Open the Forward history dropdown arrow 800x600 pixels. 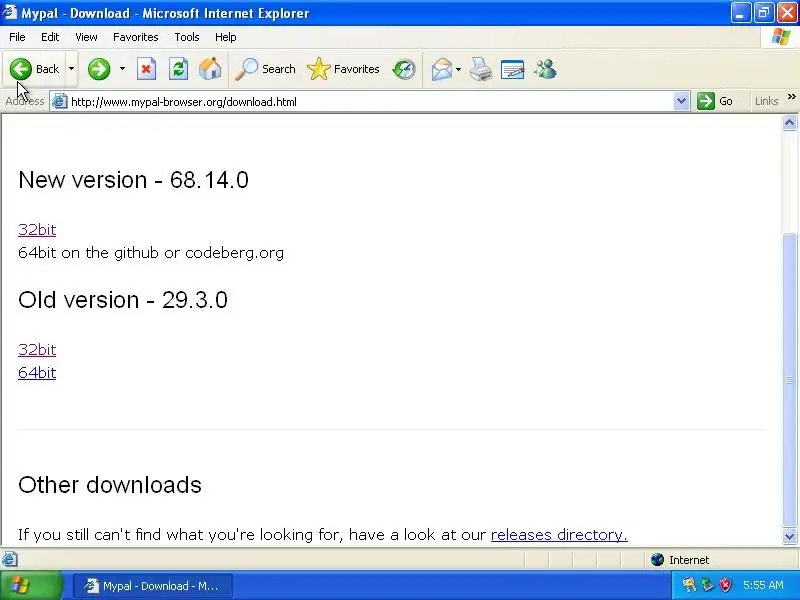click(122, 69)
